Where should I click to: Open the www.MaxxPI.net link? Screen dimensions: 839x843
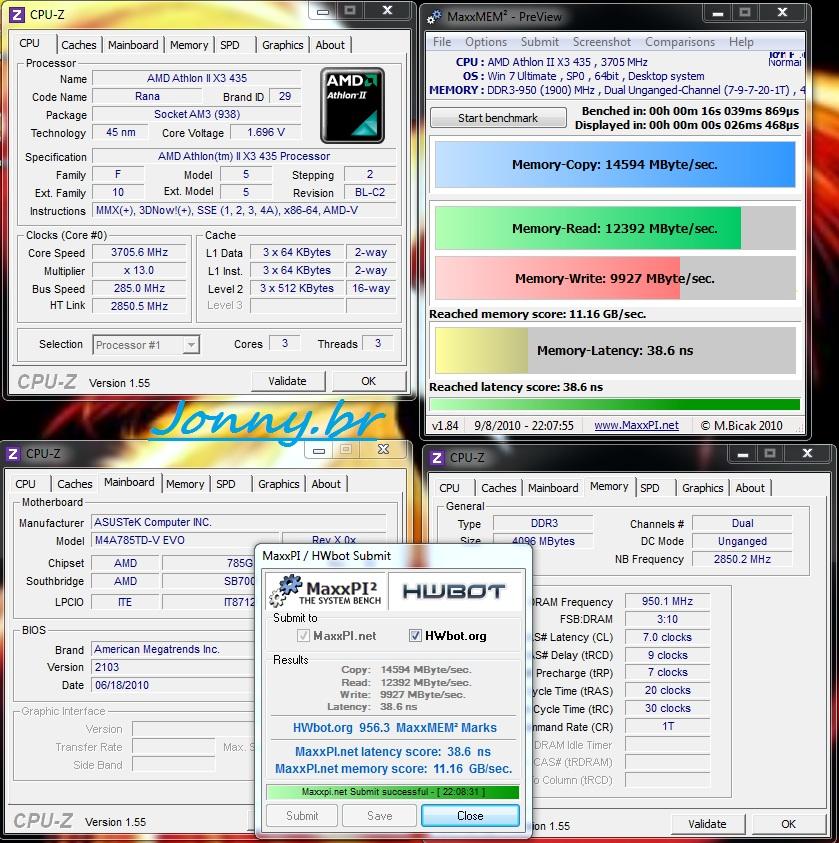[x=636, y=425]
